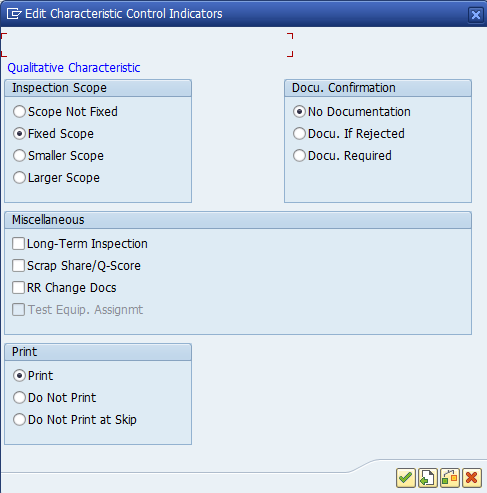Click the green checkmark Continue icon
Image resolution: width=487 pixels, height=493 pixels.
(405, 478)
